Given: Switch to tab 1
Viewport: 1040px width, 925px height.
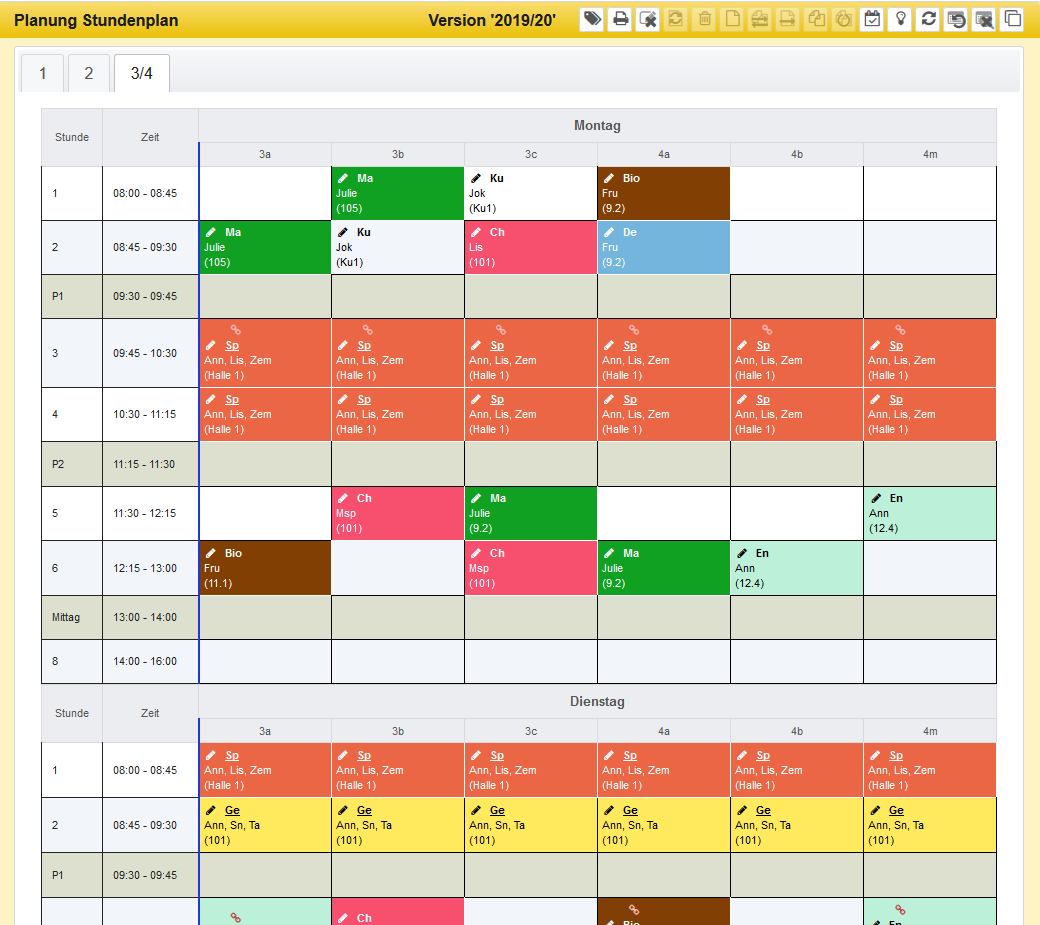Looking at the screenshot, I should (43, 74).
